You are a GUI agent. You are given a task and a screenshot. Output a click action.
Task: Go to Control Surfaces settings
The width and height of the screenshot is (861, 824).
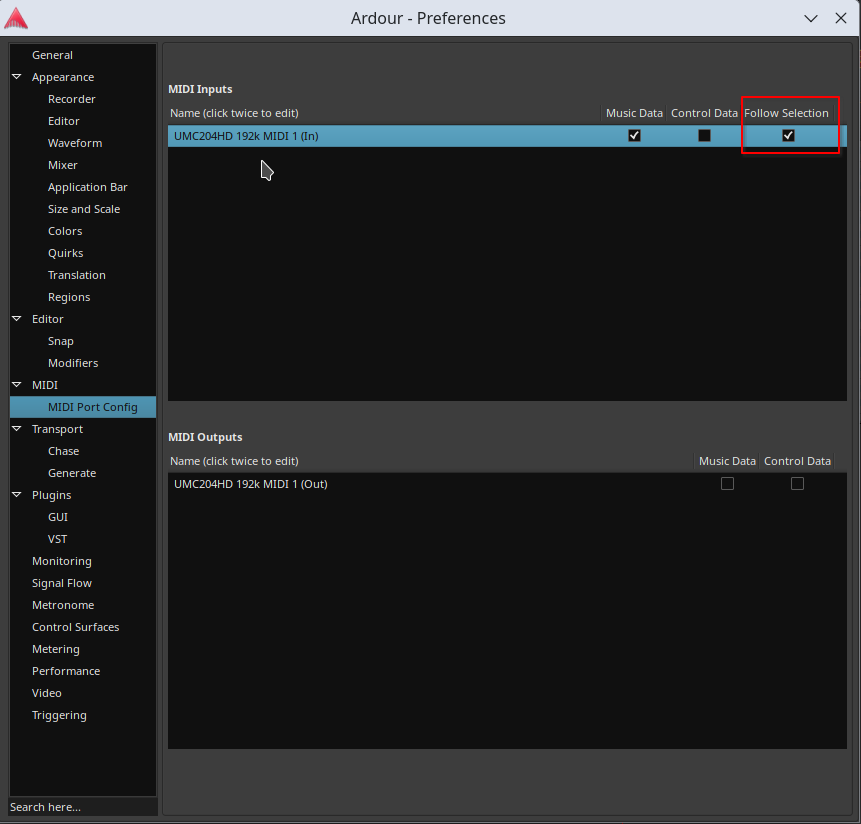coord(75,627)
